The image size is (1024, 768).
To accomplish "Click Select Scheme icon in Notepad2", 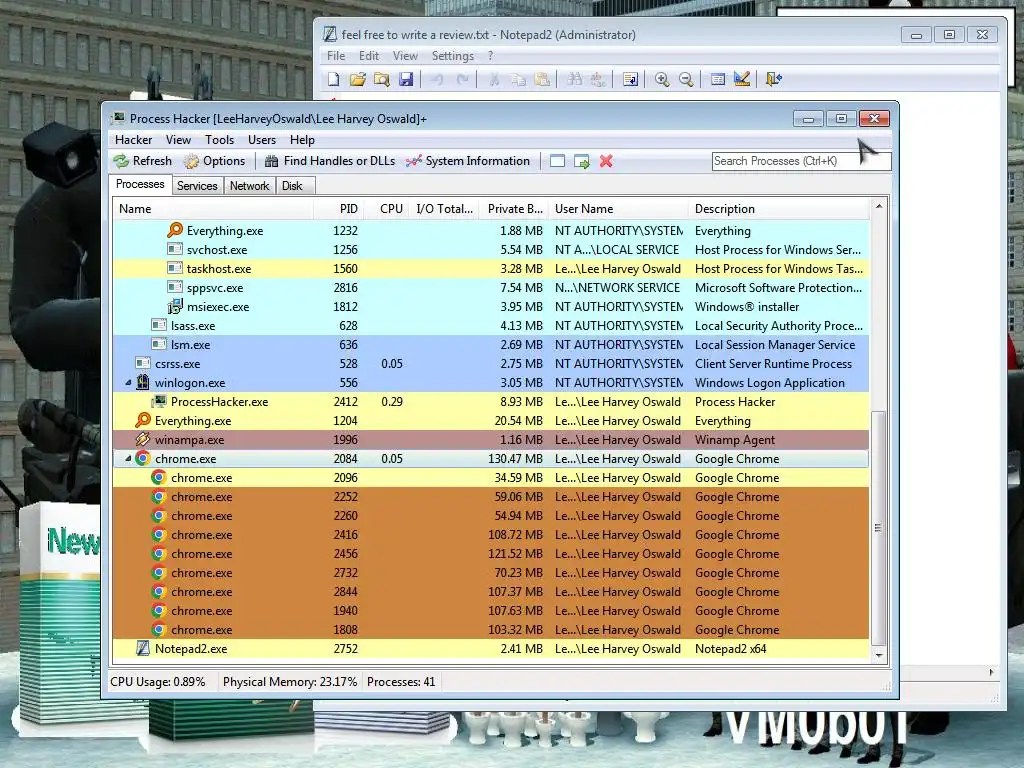I will click(718, 79).
